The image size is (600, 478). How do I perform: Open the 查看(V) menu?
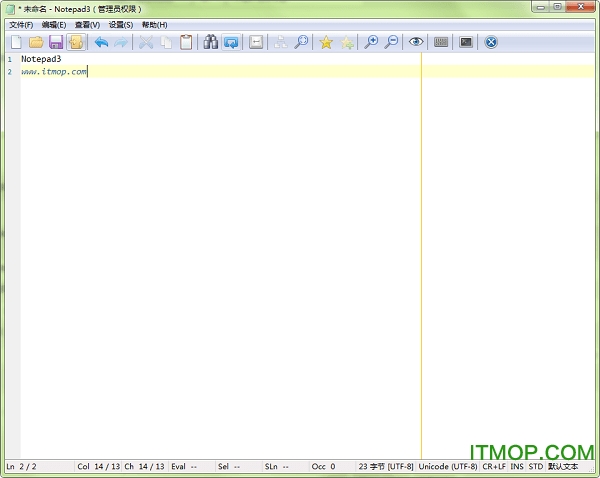[87, 25]
